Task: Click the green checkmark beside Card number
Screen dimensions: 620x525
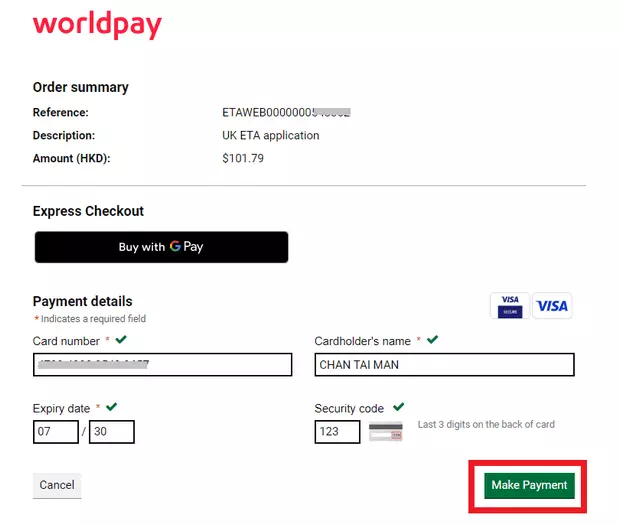Action: point(121,340)
